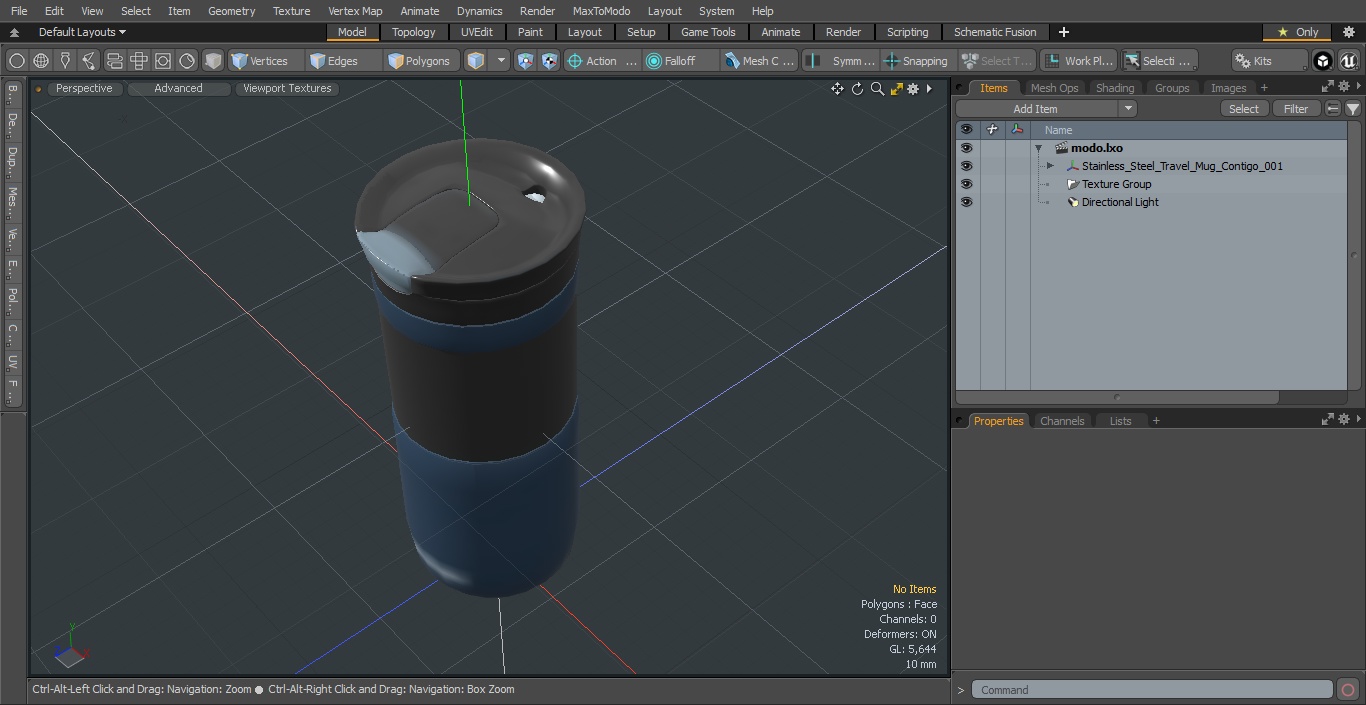Switch to the Shading tab
Image resolution: width=1366 pixels, height=705 pixels.
pyautogui.click(x=1115, y=88)
